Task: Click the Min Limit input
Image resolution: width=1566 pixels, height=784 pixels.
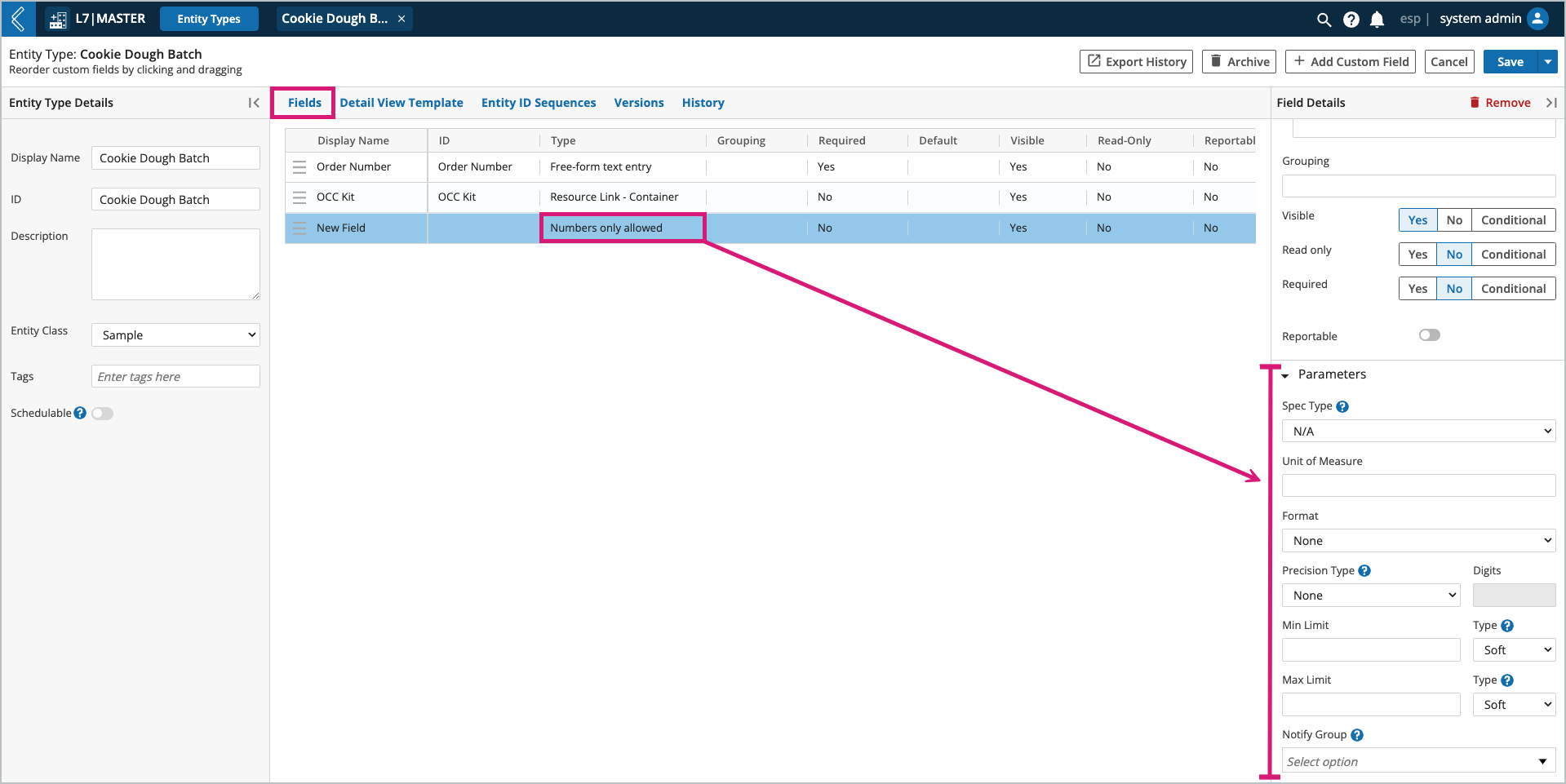Action: 1371,650
